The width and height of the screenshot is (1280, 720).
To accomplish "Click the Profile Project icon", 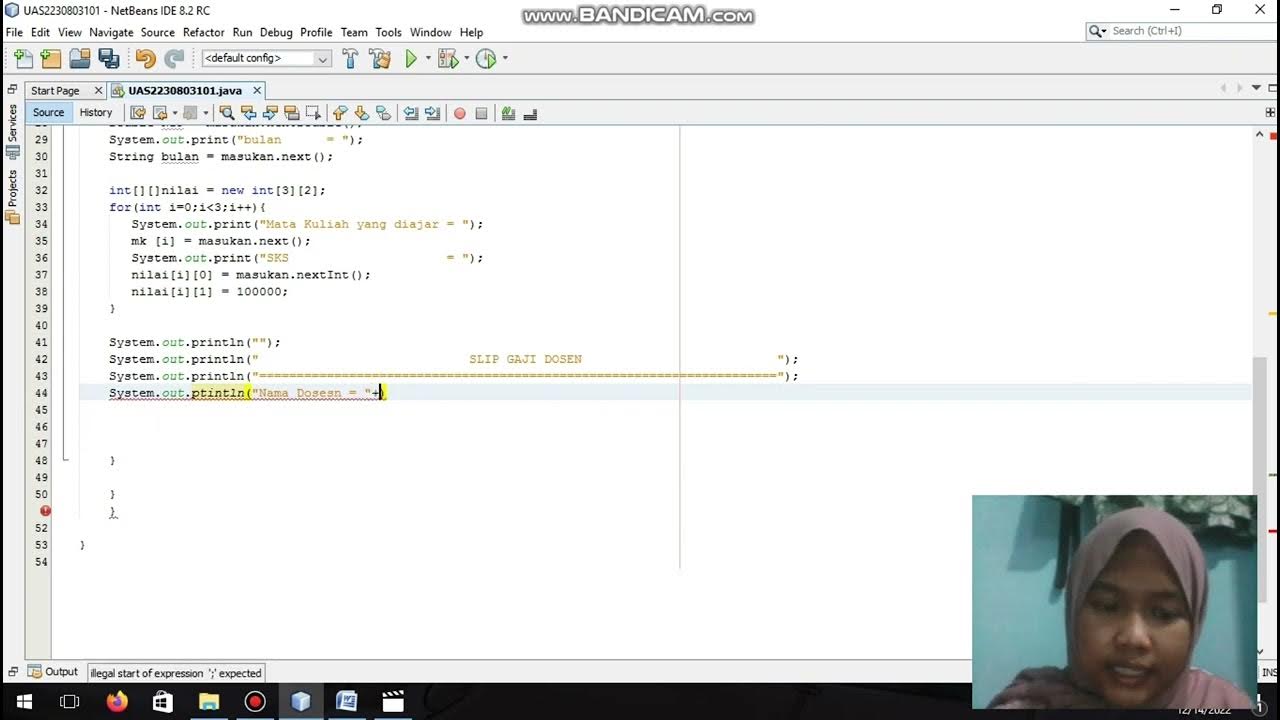I will [x=486, y=59].
